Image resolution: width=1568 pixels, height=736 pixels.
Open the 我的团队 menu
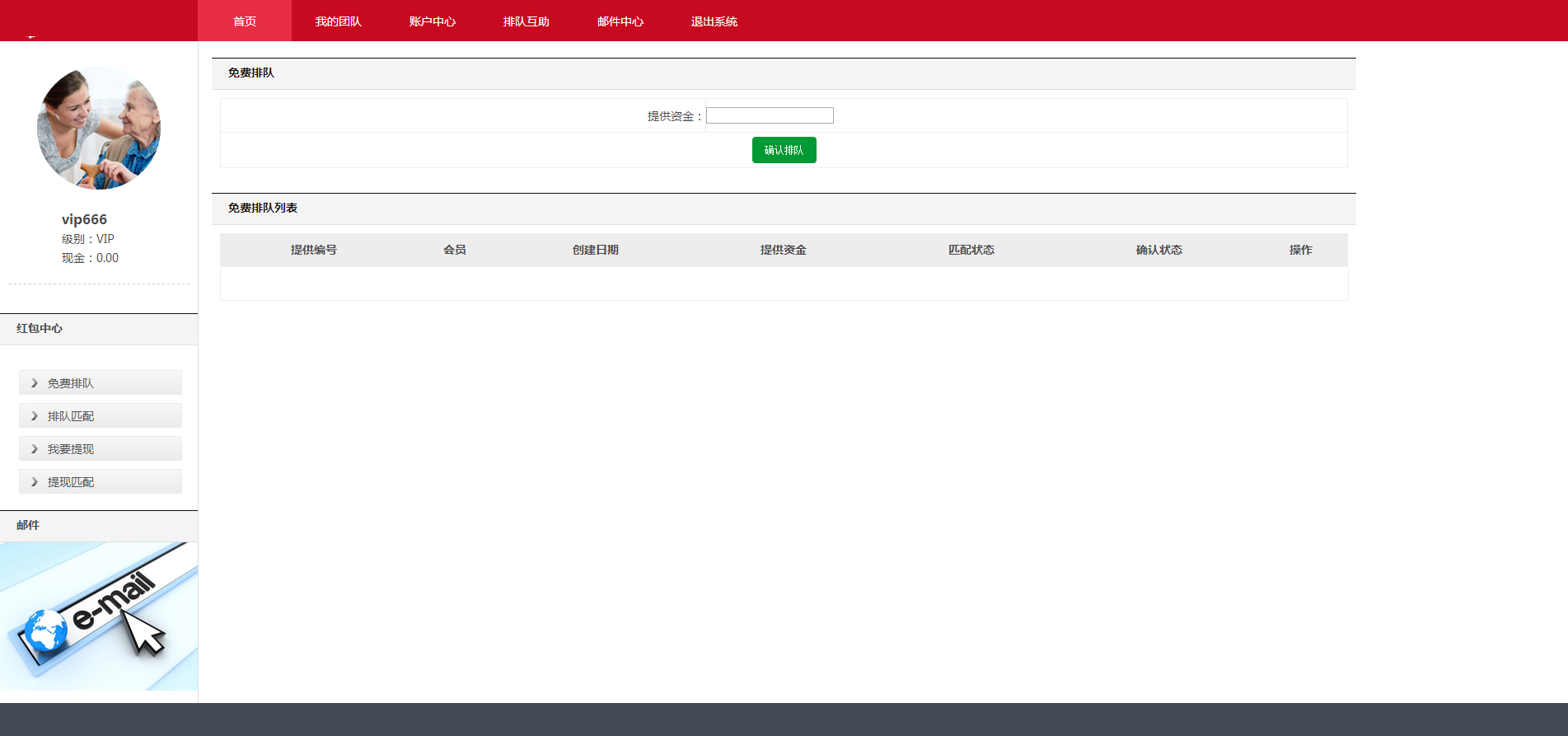point(339,21)
